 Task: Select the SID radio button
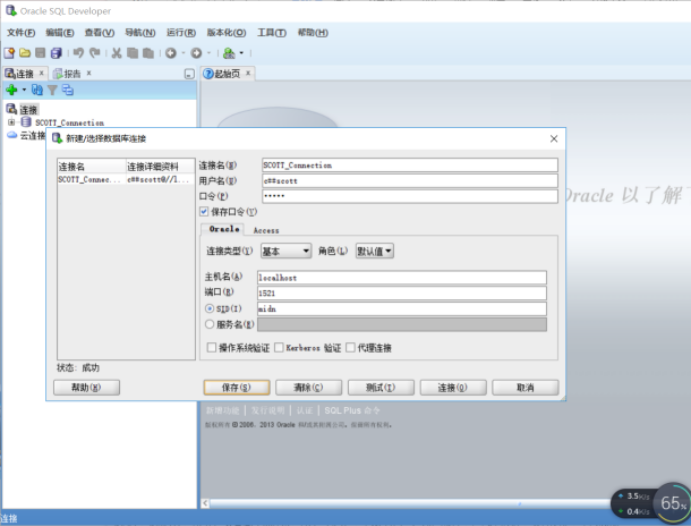(210, 308)
